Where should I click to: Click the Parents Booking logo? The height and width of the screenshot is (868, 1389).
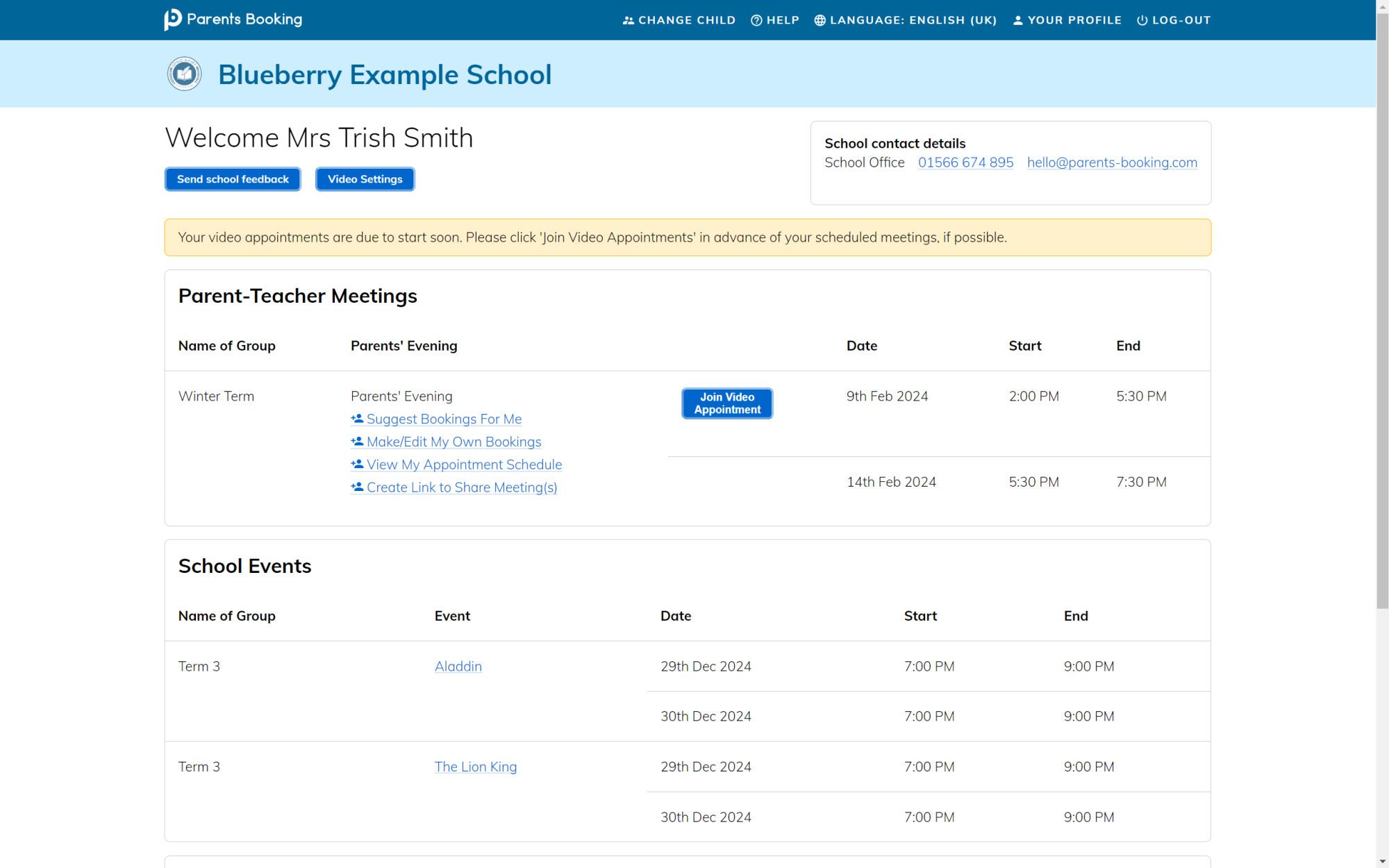pos(233,19)
